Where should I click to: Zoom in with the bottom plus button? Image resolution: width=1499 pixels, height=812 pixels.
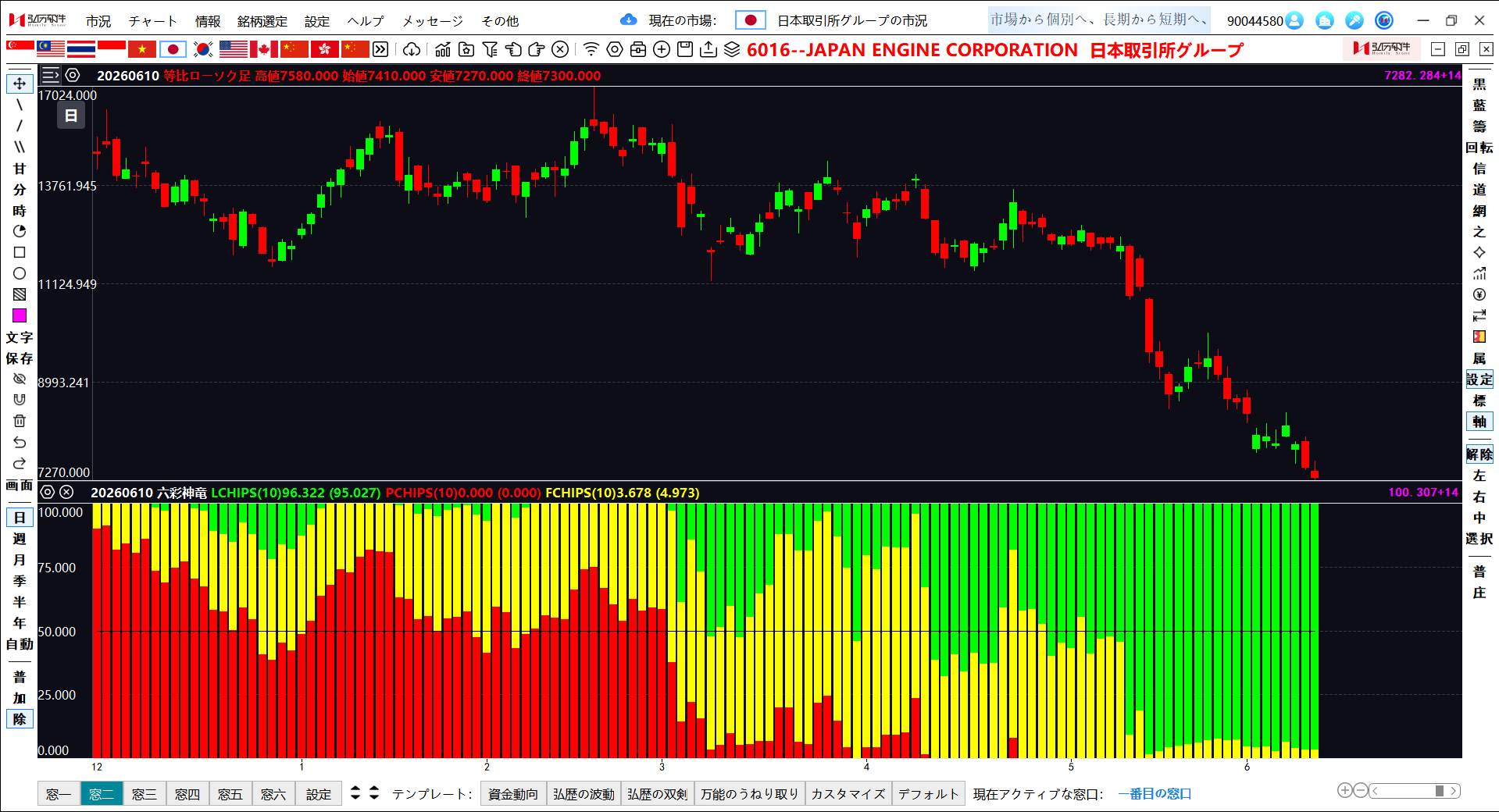[x=1344, y=790]
